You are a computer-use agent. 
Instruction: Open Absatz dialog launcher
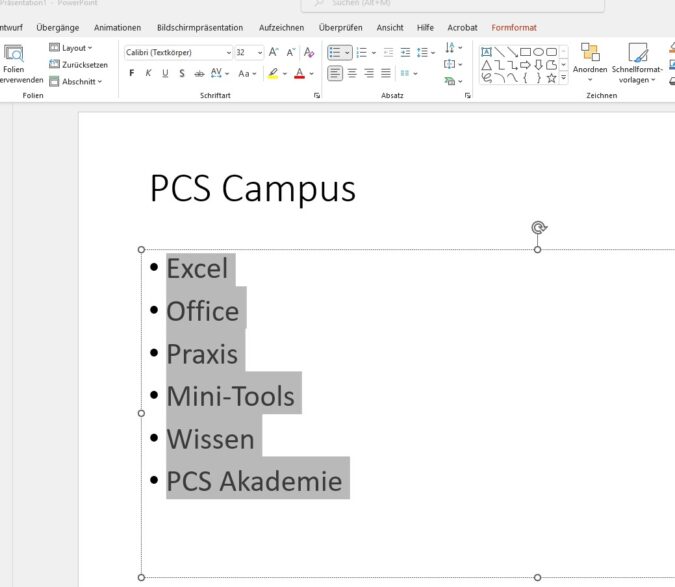(x=468, y=96)
